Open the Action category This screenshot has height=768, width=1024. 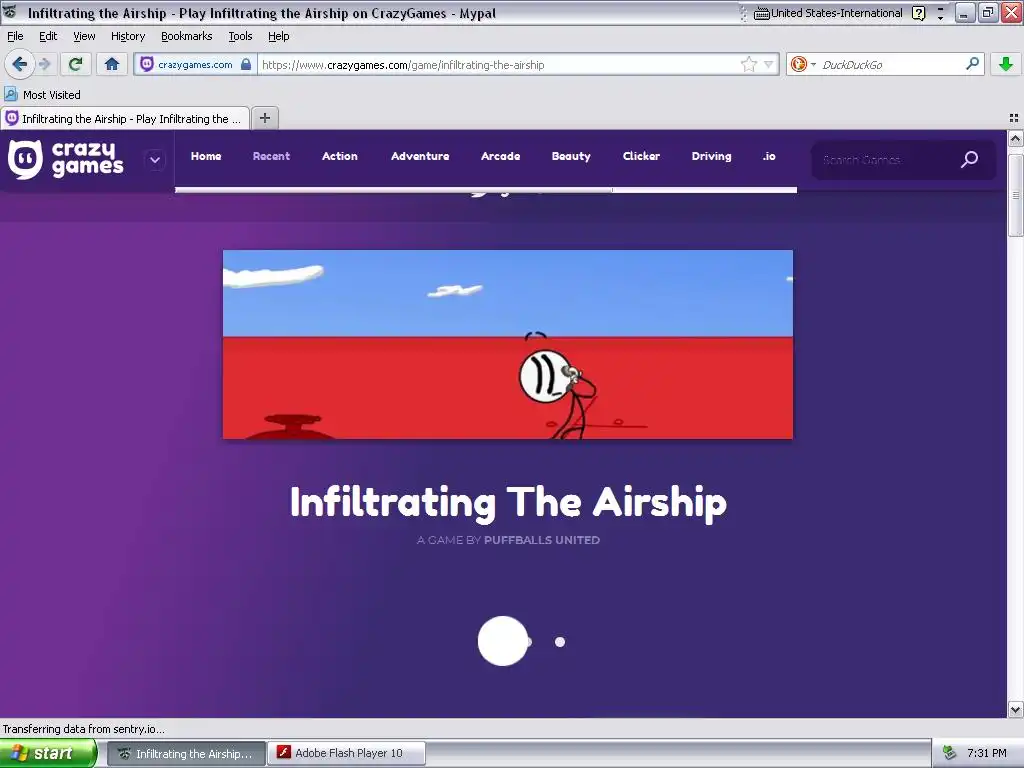pos(340,156)
